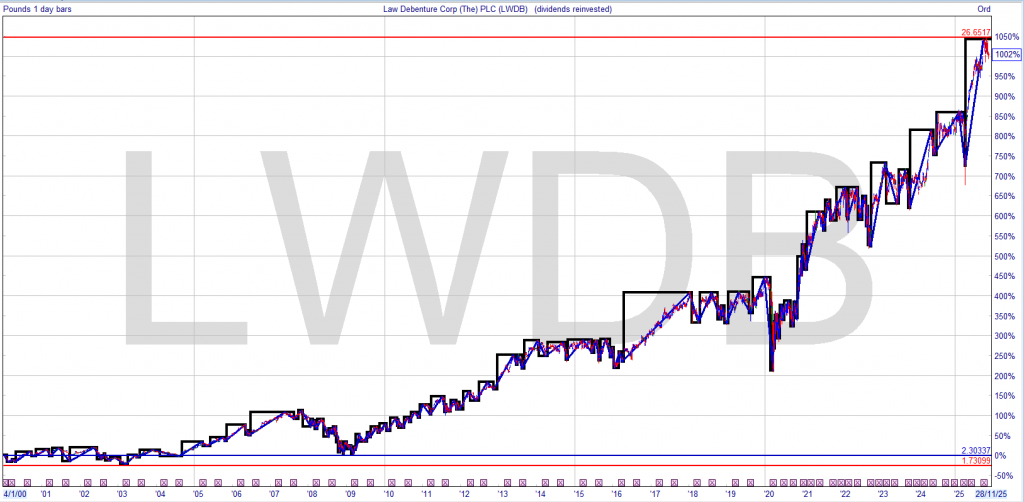This screenshot has height=502, width=1024.
Task: Select the start date 4/1/00
Action: 13,494
